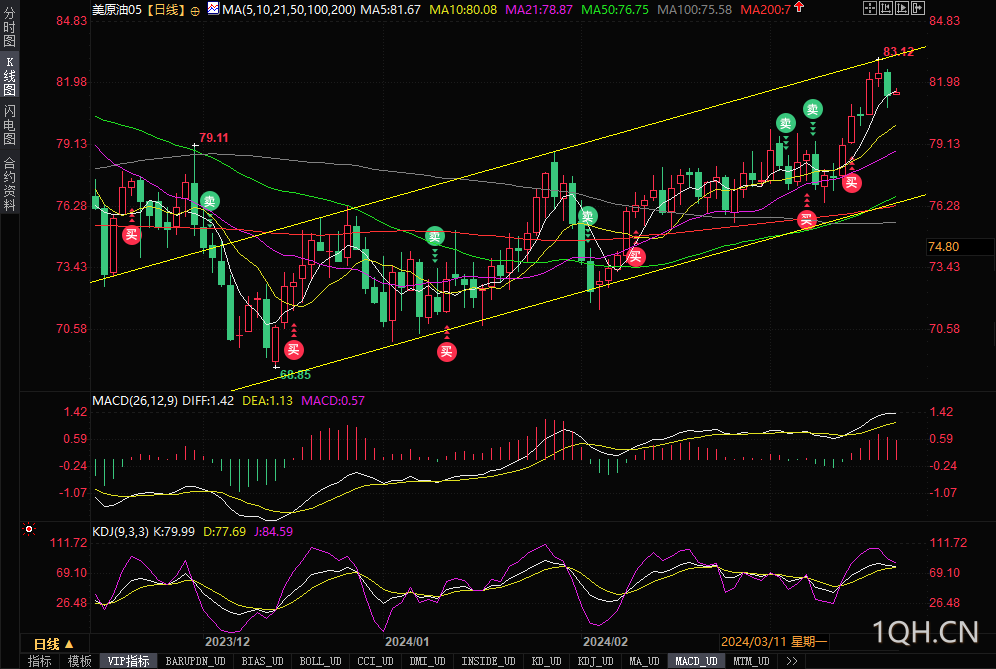Open the MA indicator chart icon
Image resolution: width=996 pixels, height=669 pixels.
[213, 8]
